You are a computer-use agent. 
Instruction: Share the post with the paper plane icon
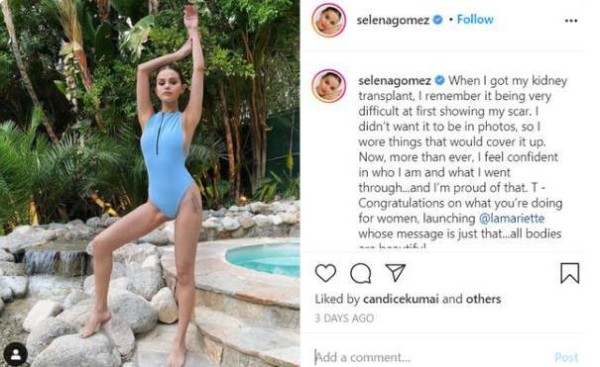(395, 272)
